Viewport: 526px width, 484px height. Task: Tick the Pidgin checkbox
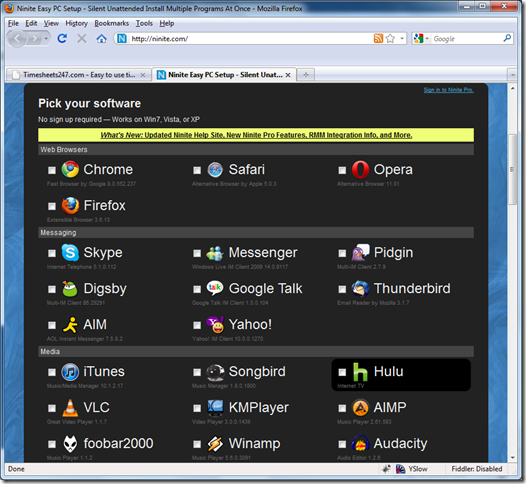pyautogui.click(x=342, y=253)
